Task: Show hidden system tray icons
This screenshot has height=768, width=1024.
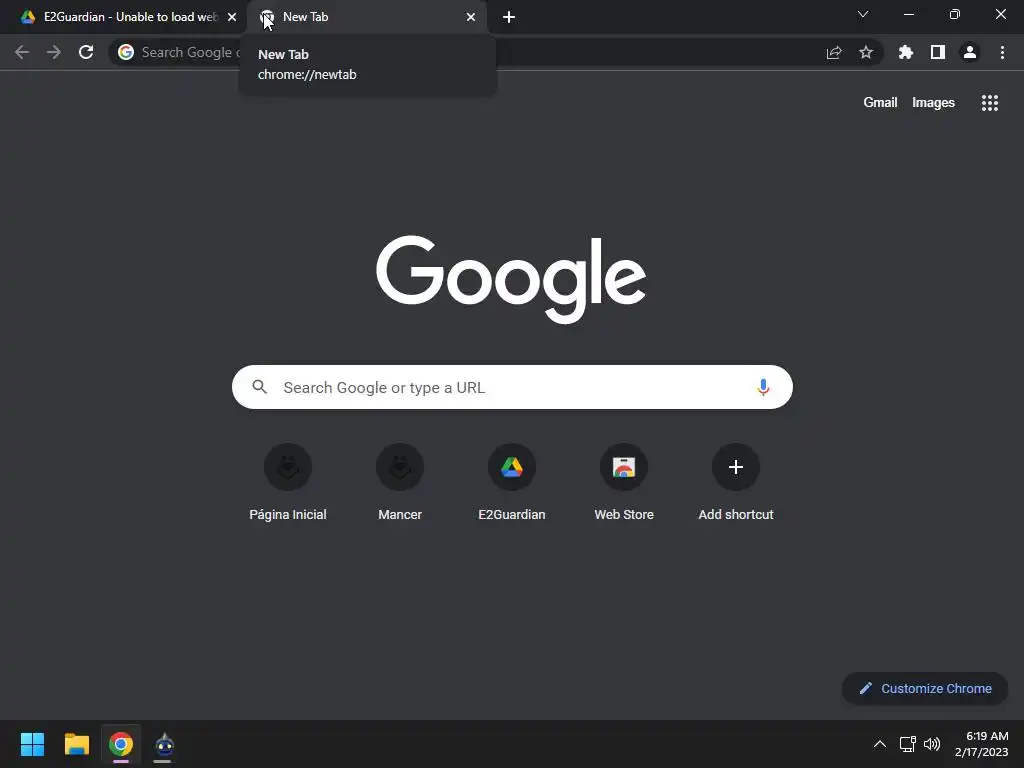Action: (x=880, y=744)
